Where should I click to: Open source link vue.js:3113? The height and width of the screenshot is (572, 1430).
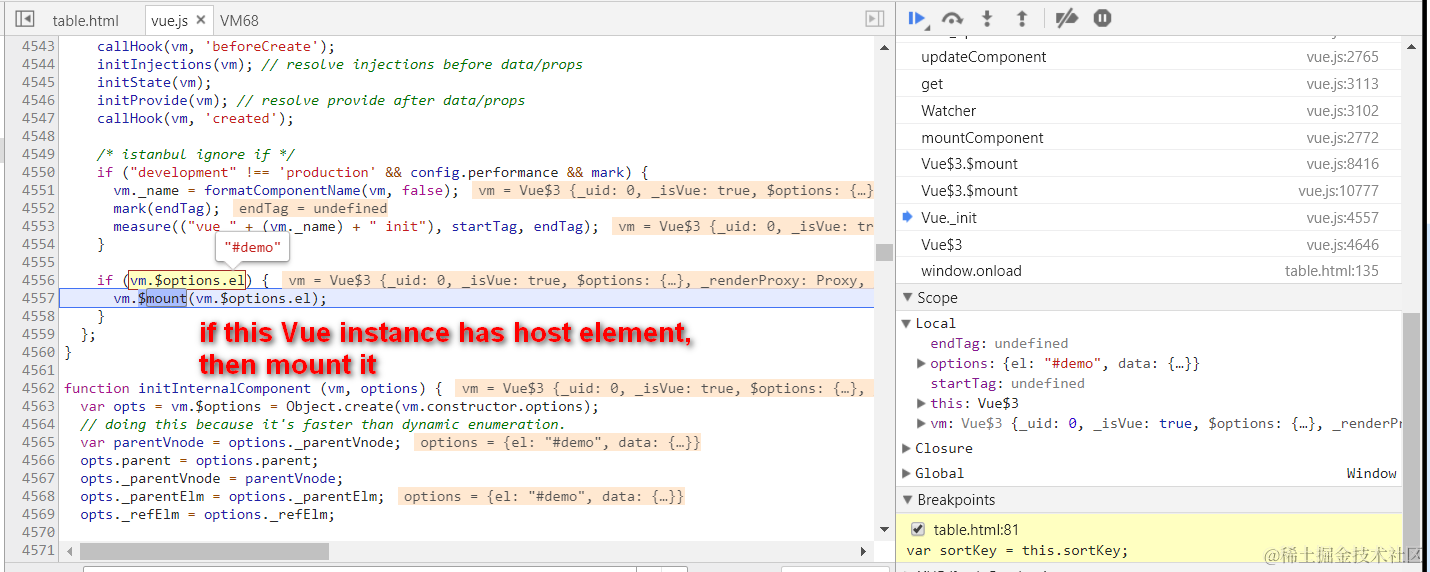[1342, 84]
